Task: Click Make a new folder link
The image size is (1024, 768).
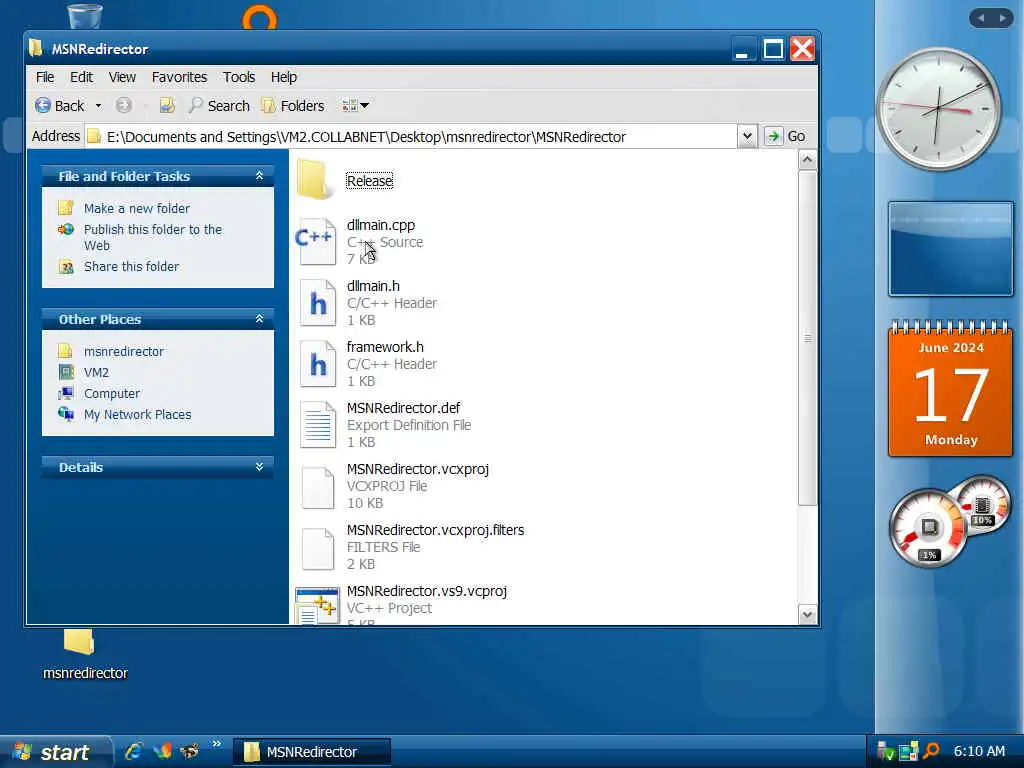Action: [x=136, y=208]
